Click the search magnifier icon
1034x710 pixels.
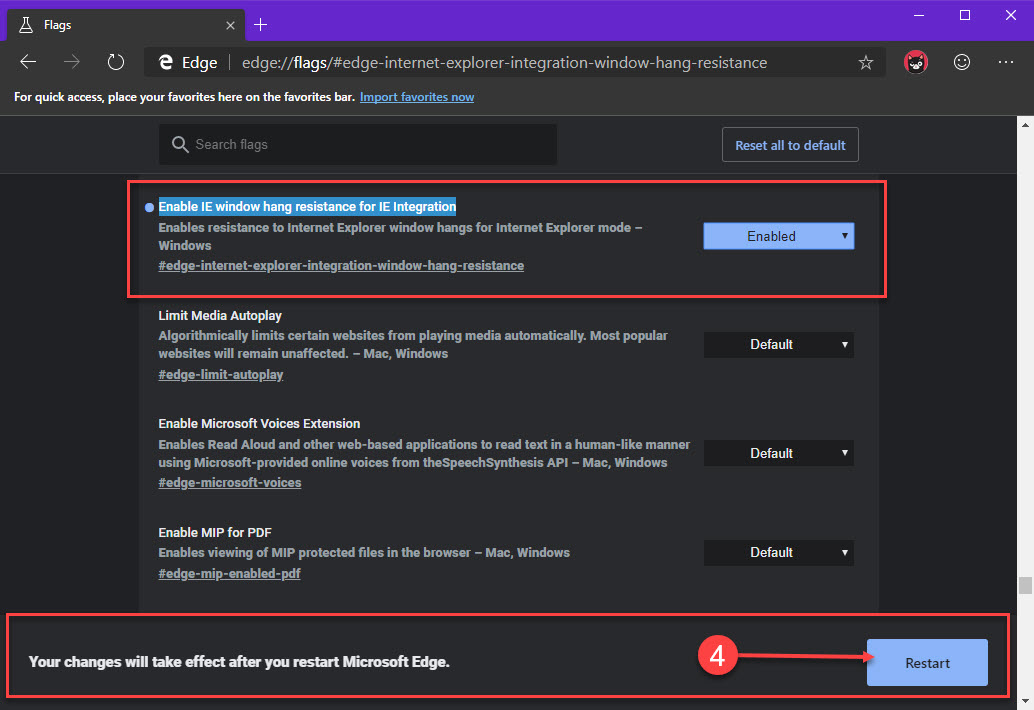[179, 144]
